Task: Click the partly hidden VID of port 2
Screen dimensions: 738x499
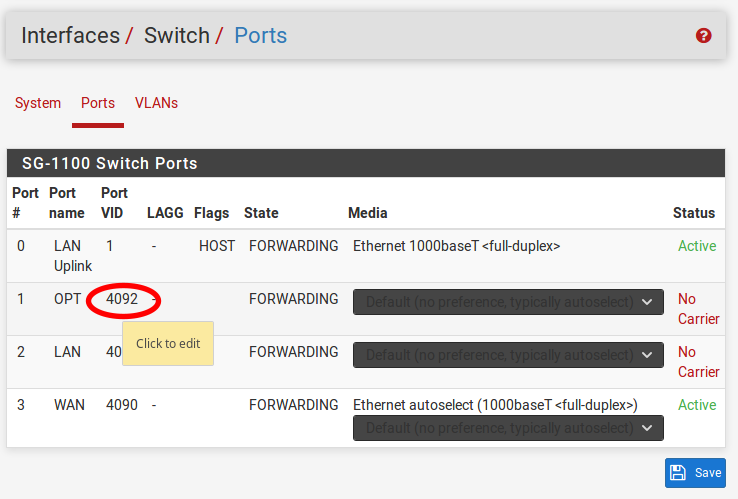Action: coord(113,352)
